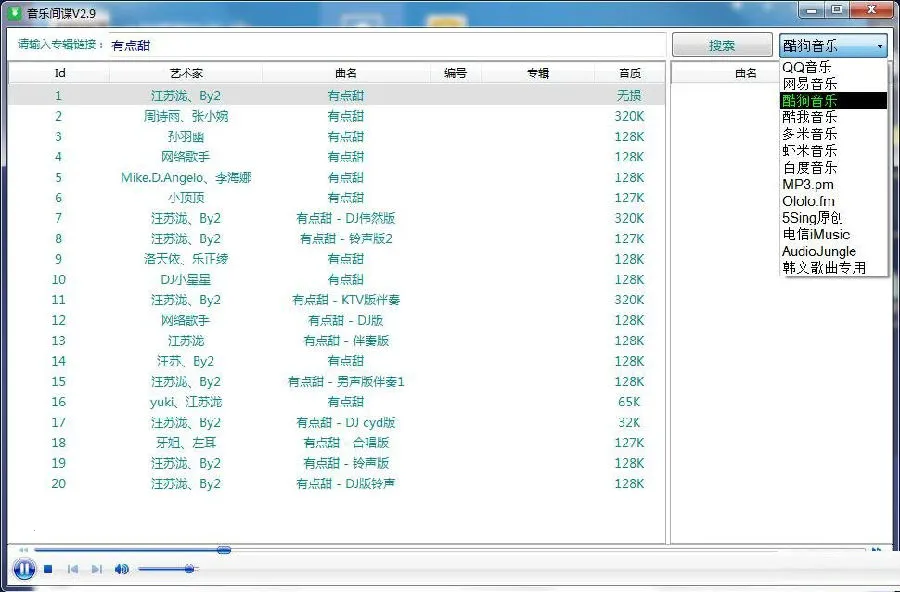Pause the current playback
The image size is (900, 592).
coord(24,568)
